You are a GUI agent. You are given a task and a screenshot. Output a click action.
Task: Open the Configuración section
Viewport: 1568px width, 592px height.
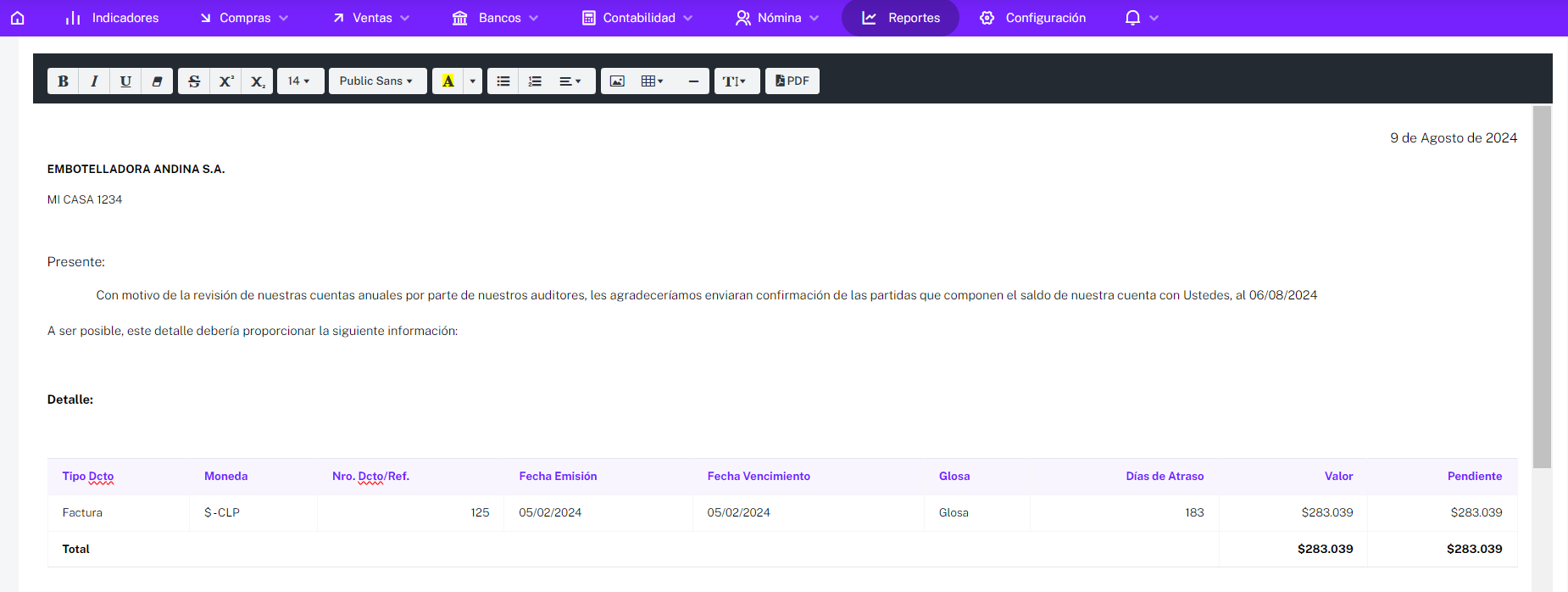1032,18
